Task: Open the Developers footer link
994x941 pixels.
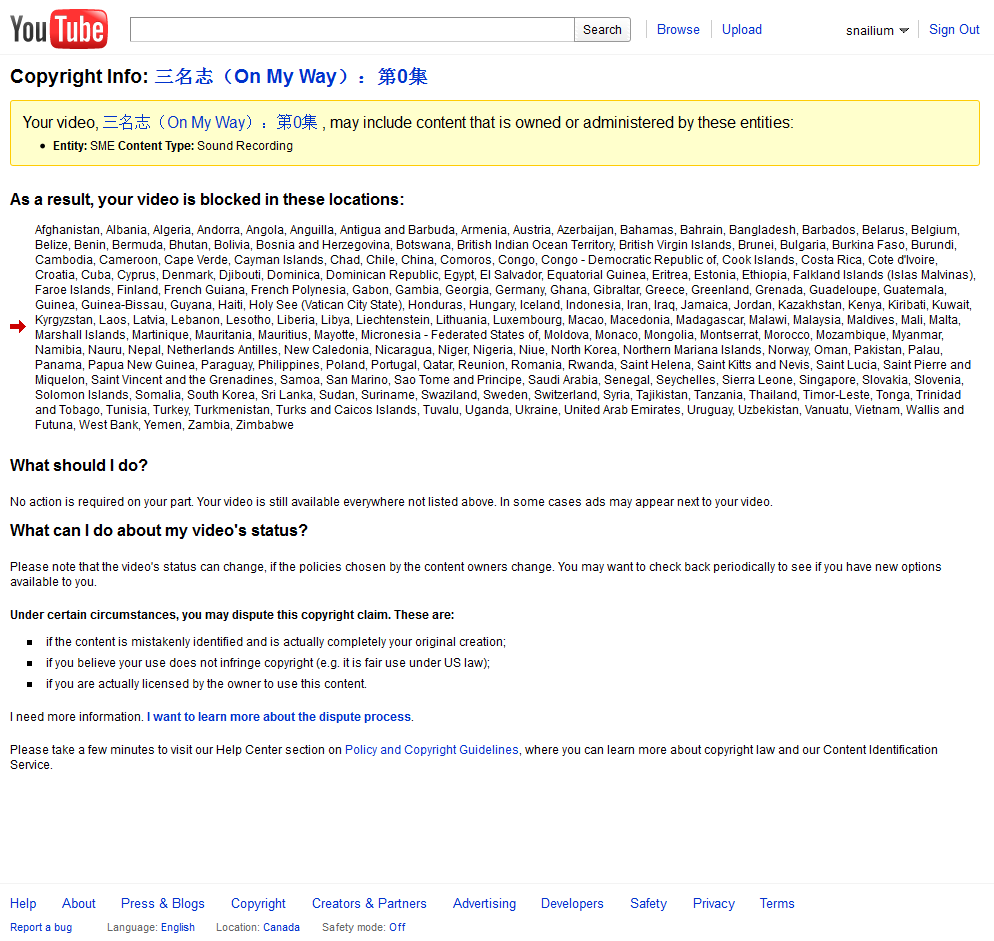Action: [x=572, y=903]
